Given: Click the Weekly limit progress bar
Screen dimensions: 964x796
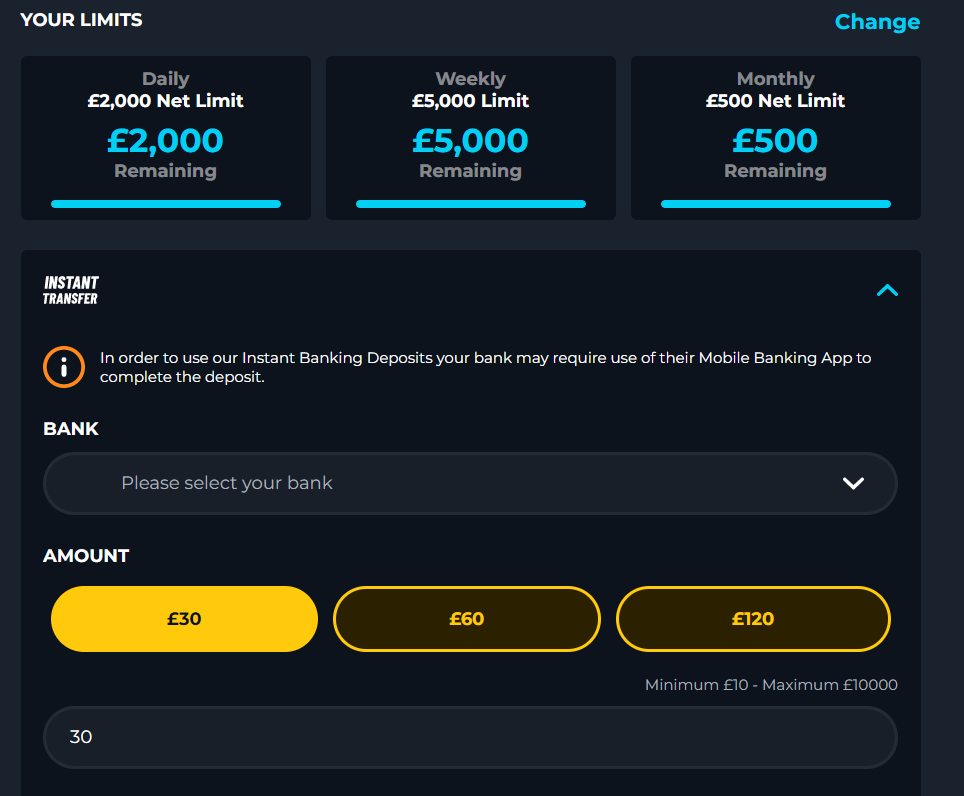Looking at the screenshot, I should click(471, 204).
